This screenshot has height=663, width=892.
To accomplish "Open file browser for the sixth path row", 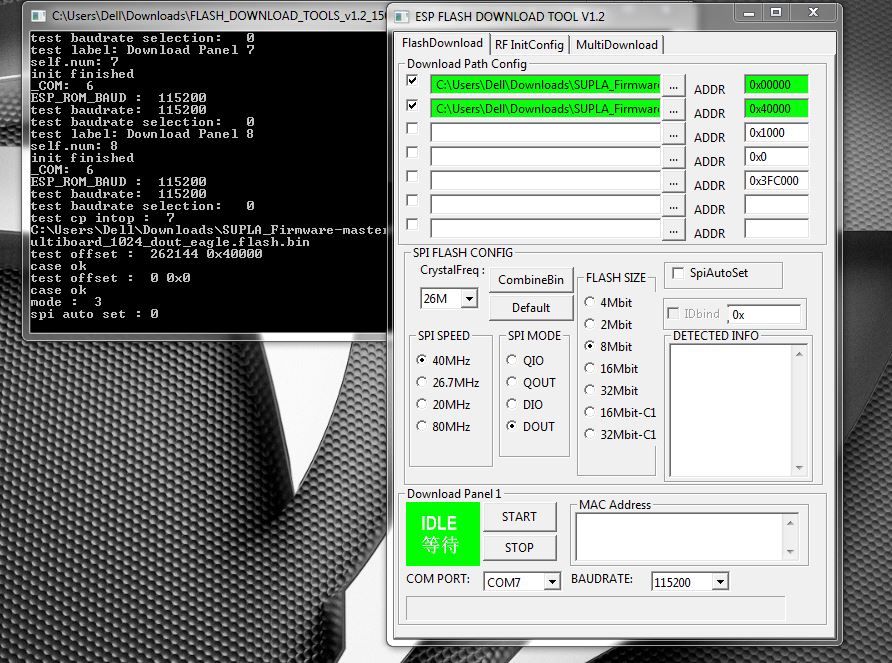I will coord(674,206).
